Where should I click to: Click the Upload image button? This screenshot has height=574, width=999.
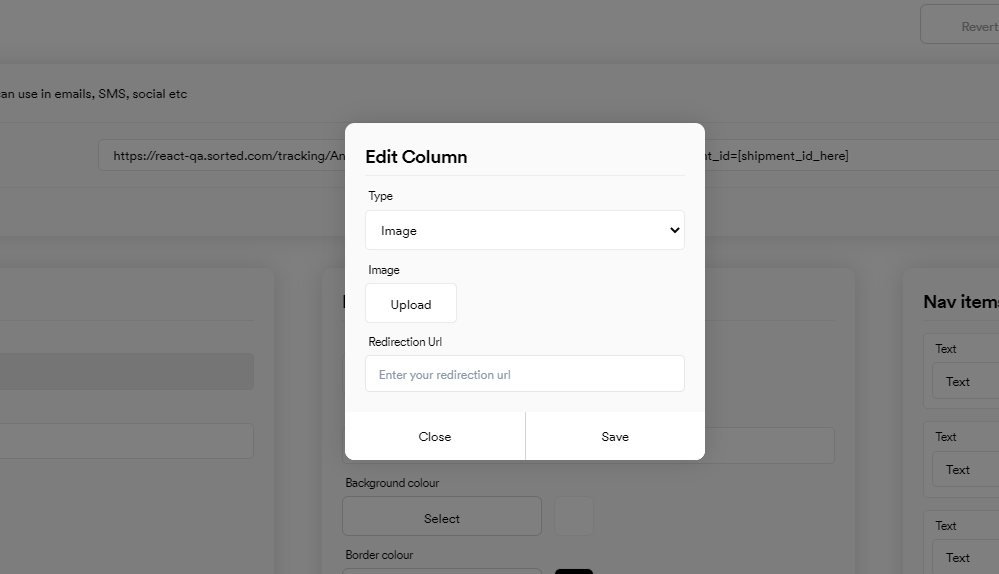[x=411, y=304]
